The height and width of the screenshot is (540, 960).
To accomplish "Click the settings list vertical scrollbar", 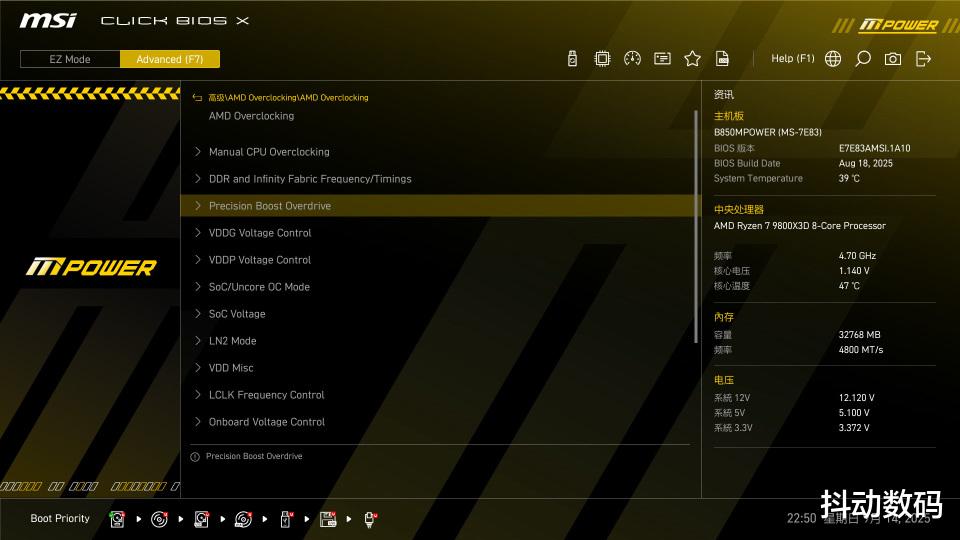I will (x=696, y=227).
